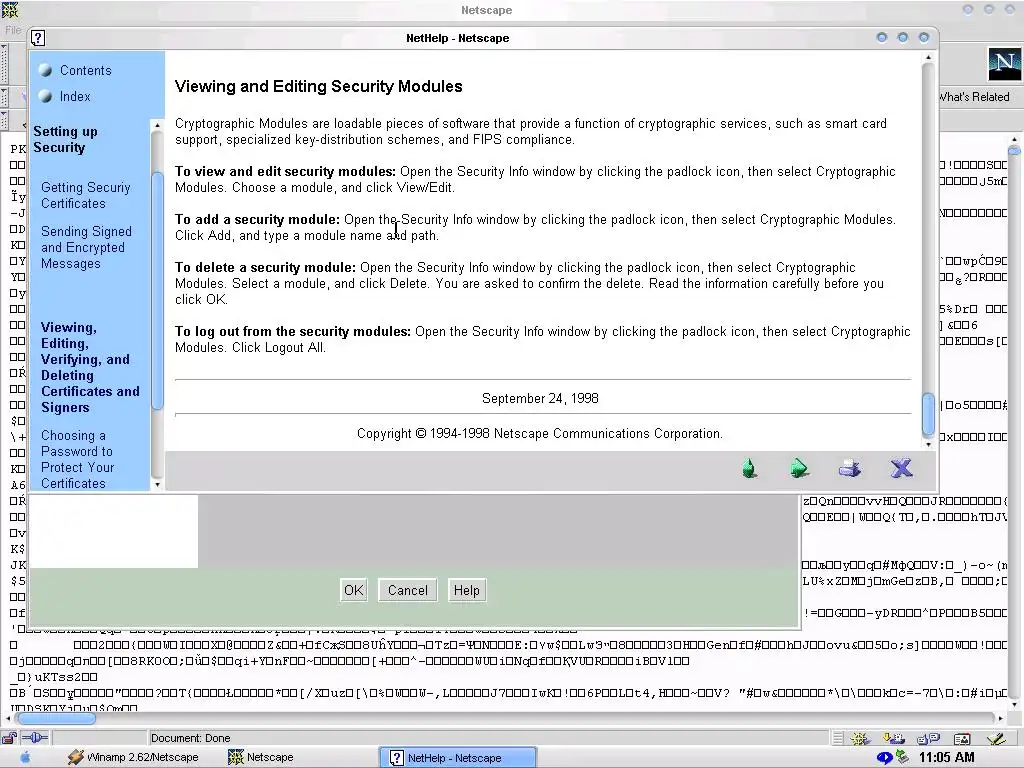1024x768 pixels.
Task: Click up arrow of help content scrollbar
Action: pyautogui.click(x=929, y=57)
